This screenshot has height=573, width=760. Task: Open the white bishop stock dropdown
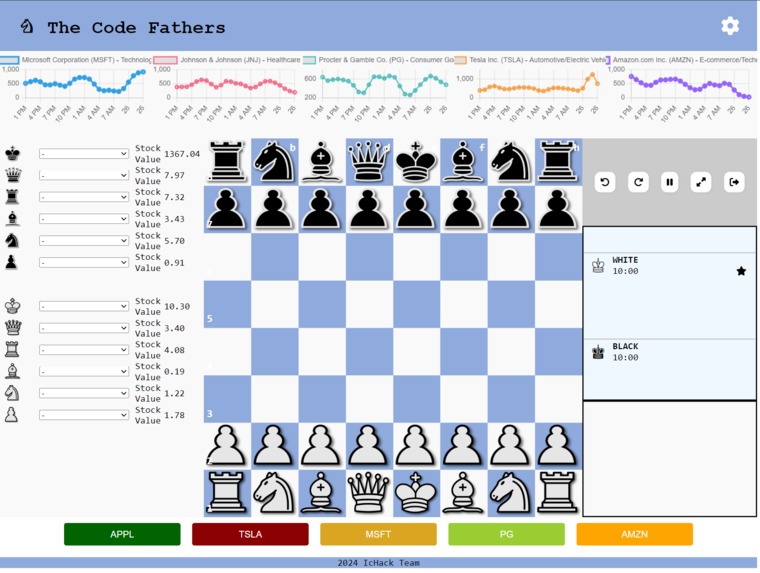click(84, 371)
